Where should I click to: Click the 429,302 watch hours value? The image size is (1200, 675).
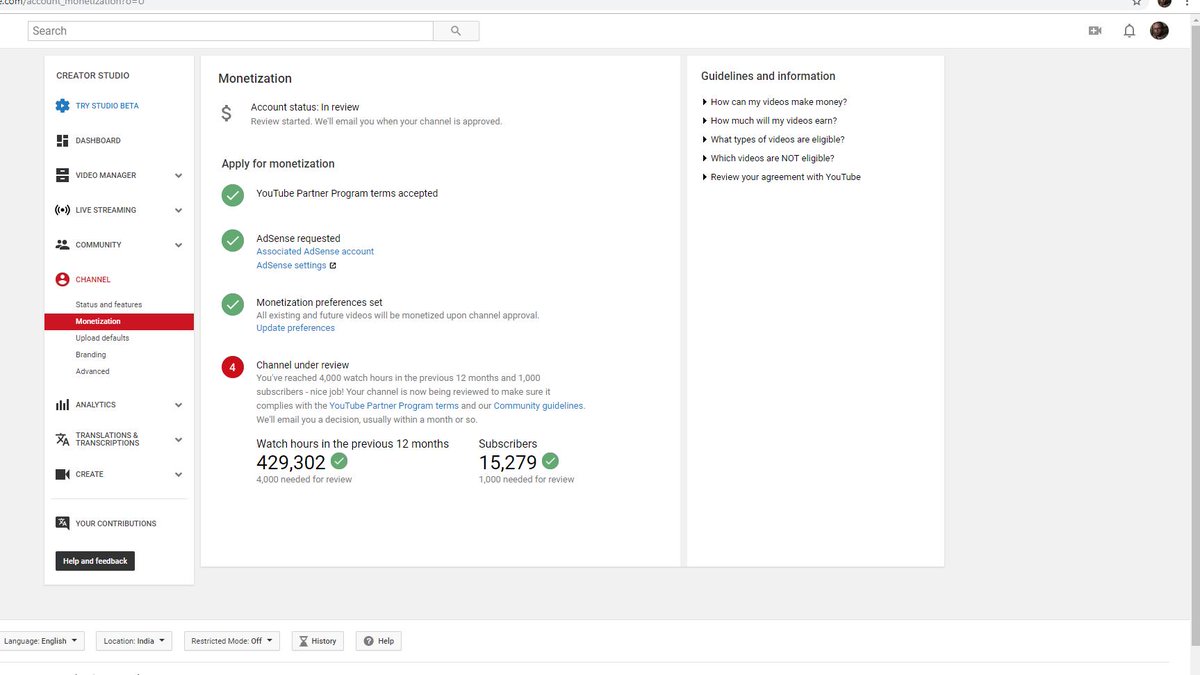point(291,462)
